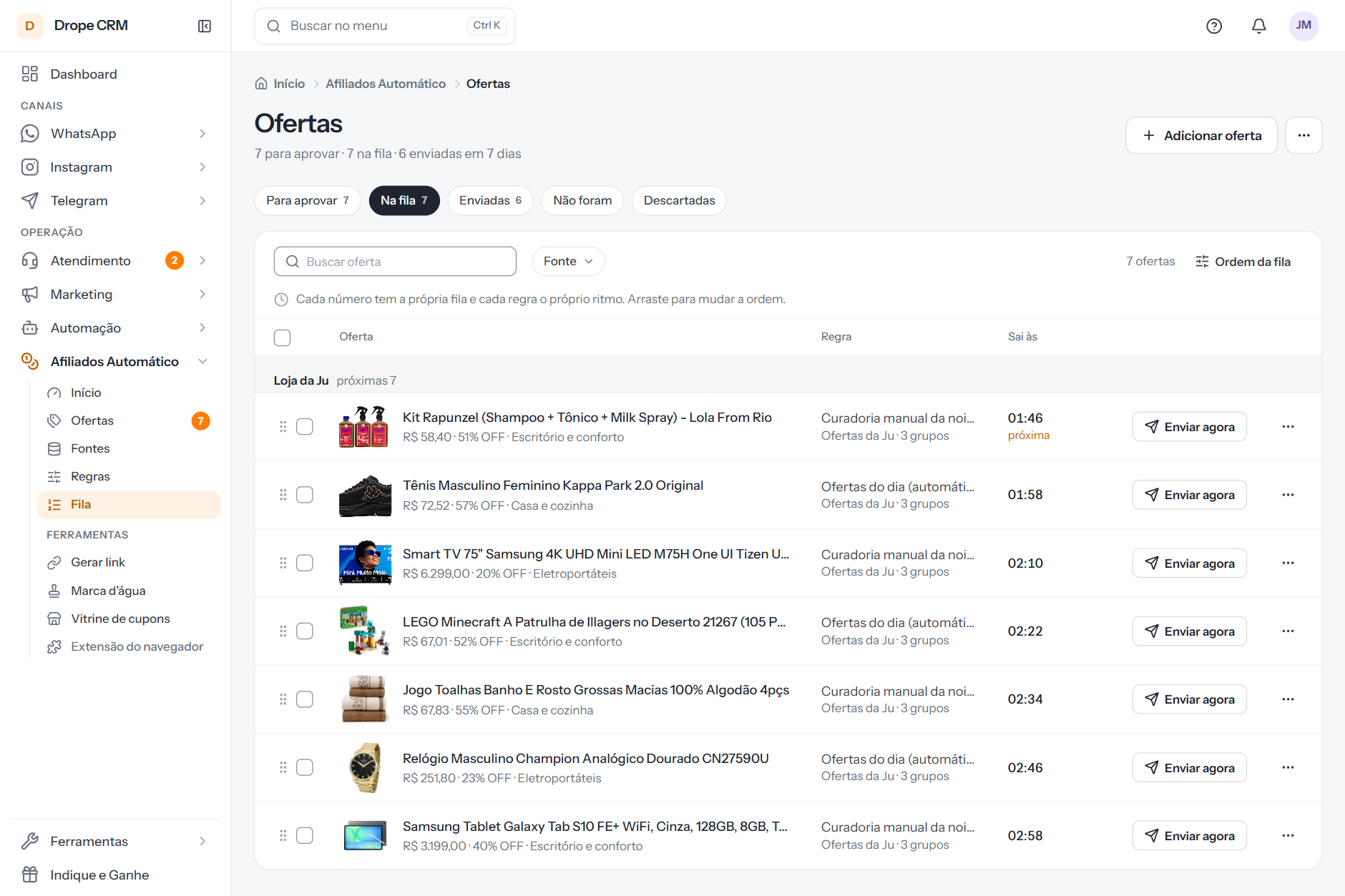Grab drag handle of Smart TV Samsung row
This screenshot has height=896, width=1345.
click(283, 563)
